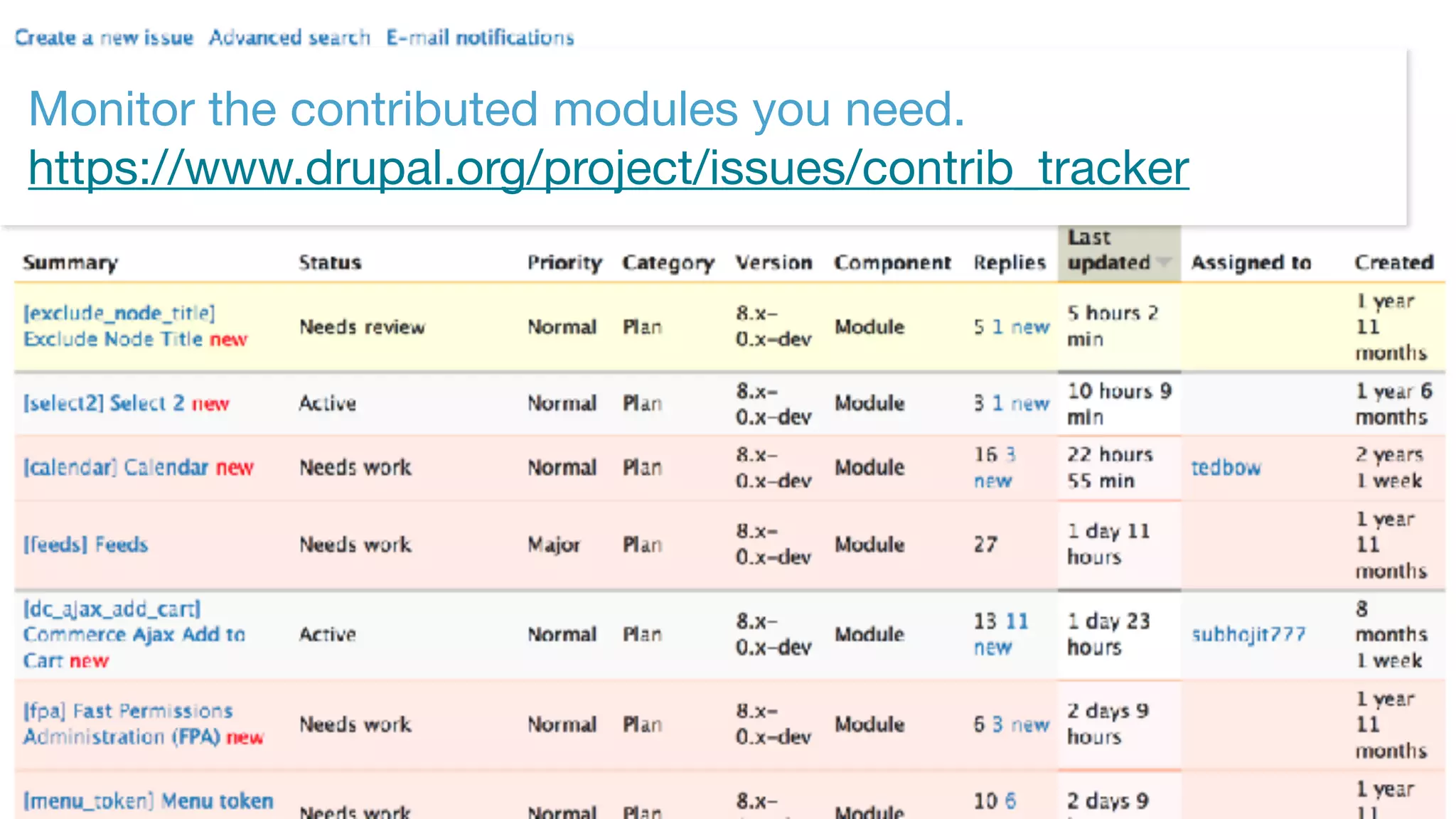Select the Plan category of Select 2 row
1456x819 pixels.
(643, 403)
